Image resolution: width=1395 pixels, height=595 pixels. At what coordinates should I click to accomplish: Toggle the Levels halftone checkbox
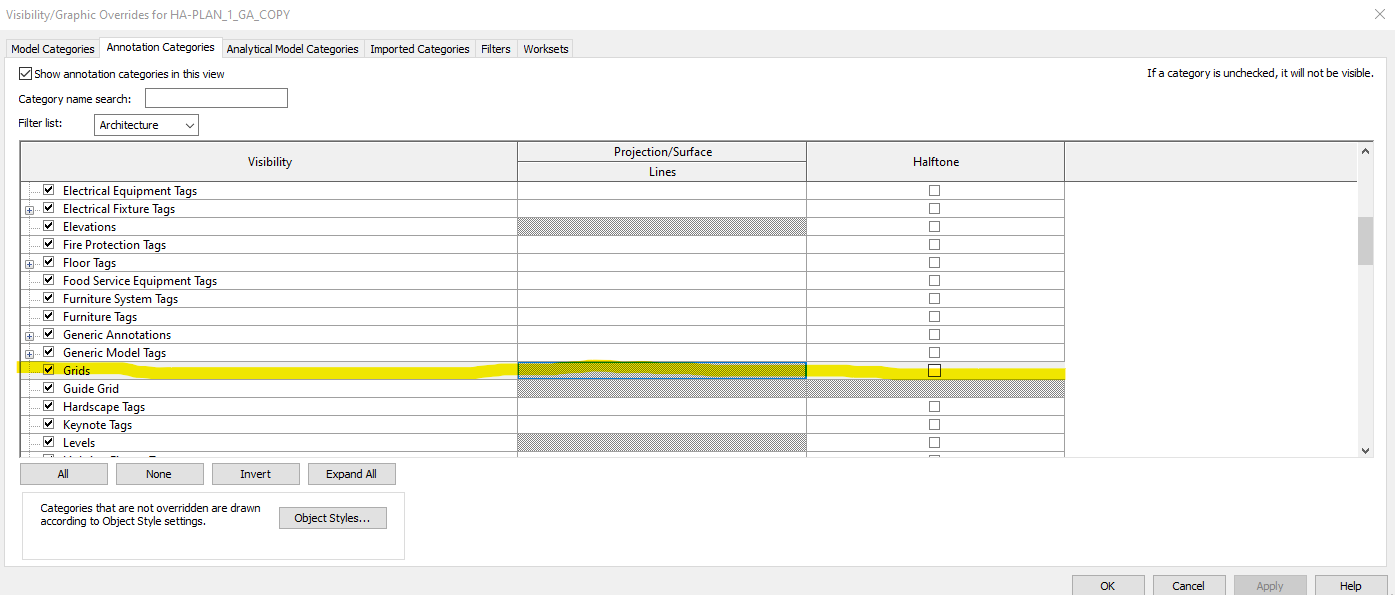click(x=934, y=441)
